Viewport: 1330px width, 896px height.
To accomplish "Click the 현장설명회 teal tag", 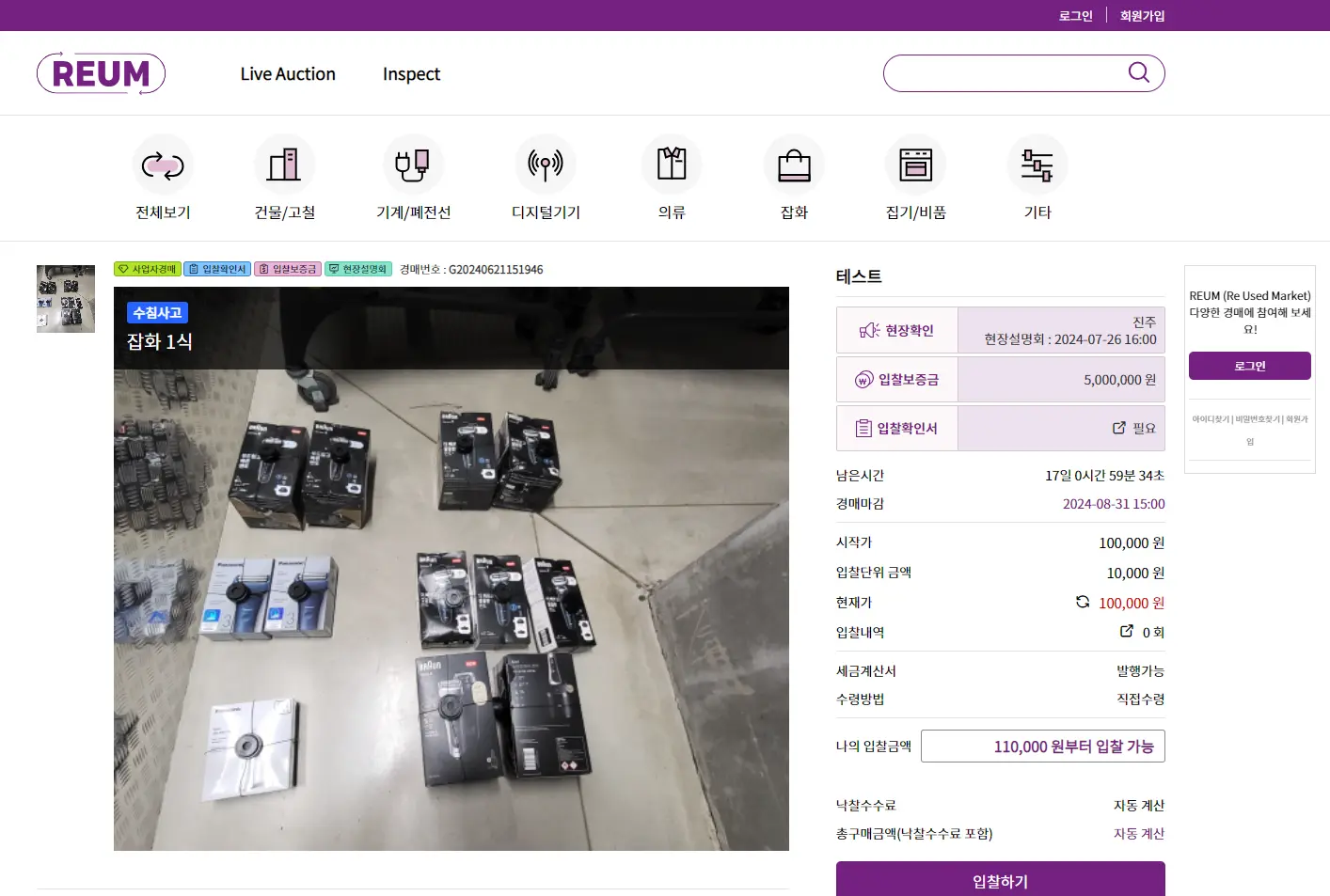I will pos(358,269).
